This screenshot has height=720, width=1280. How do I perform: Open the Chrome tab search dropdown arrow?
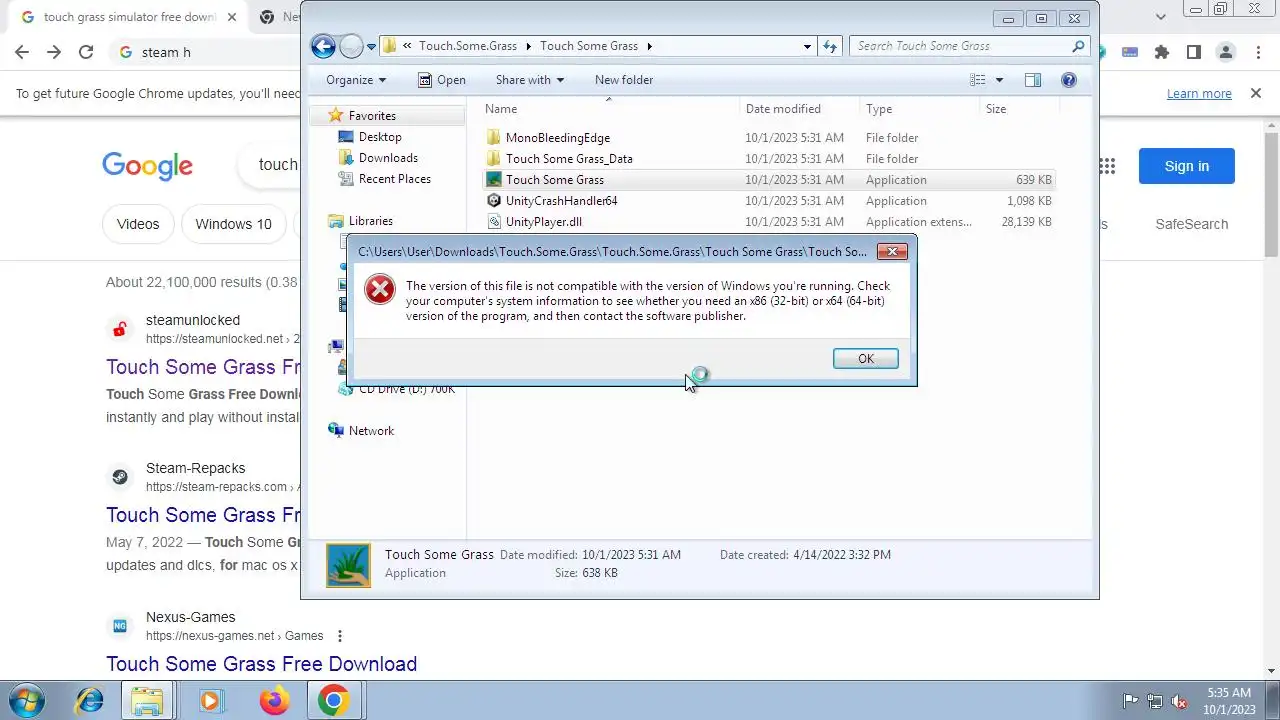[x=1160, y=17]
